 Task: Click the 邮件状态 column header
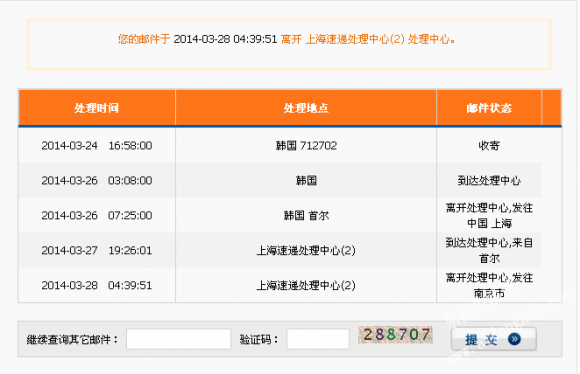click(489, 108)
